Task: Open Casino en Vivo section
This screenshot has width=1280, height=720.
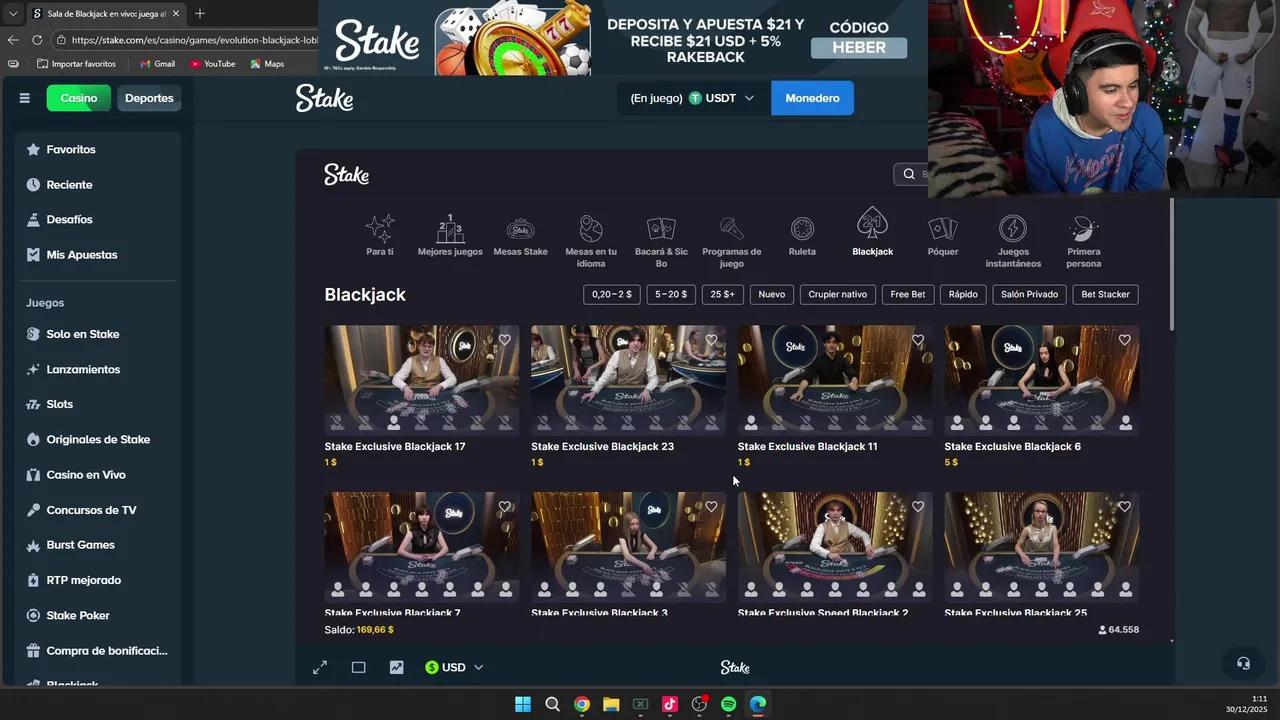Action: 84,474
